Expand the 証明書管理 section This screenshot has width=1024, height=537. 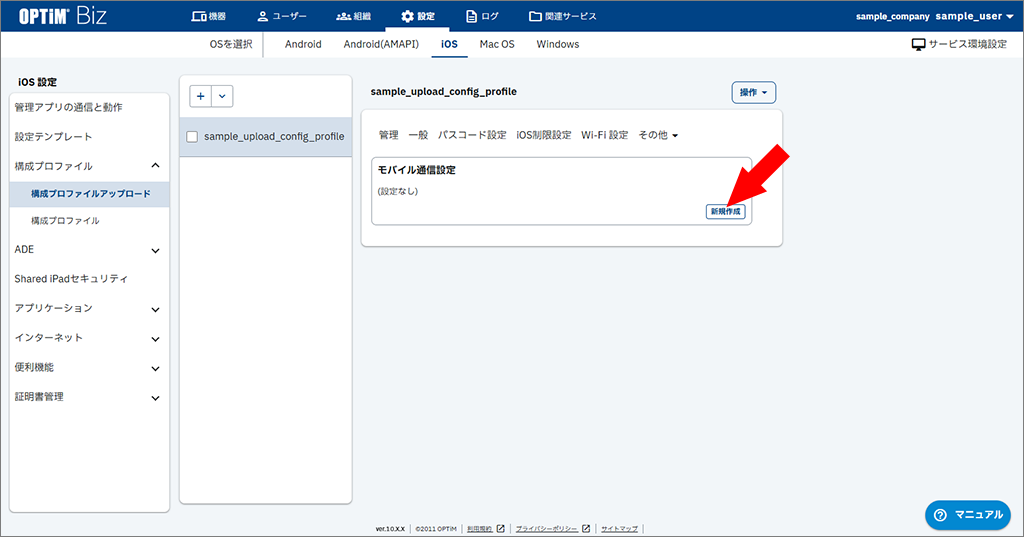pyautogui.click(x=89, y=397)
